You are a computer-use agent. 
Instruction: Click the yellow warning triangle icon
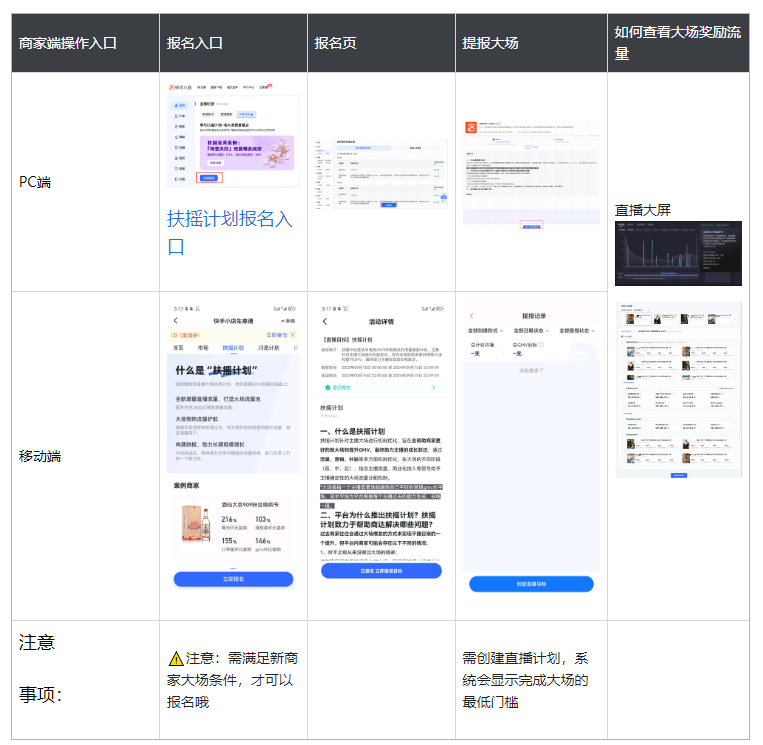pos(175,659)
